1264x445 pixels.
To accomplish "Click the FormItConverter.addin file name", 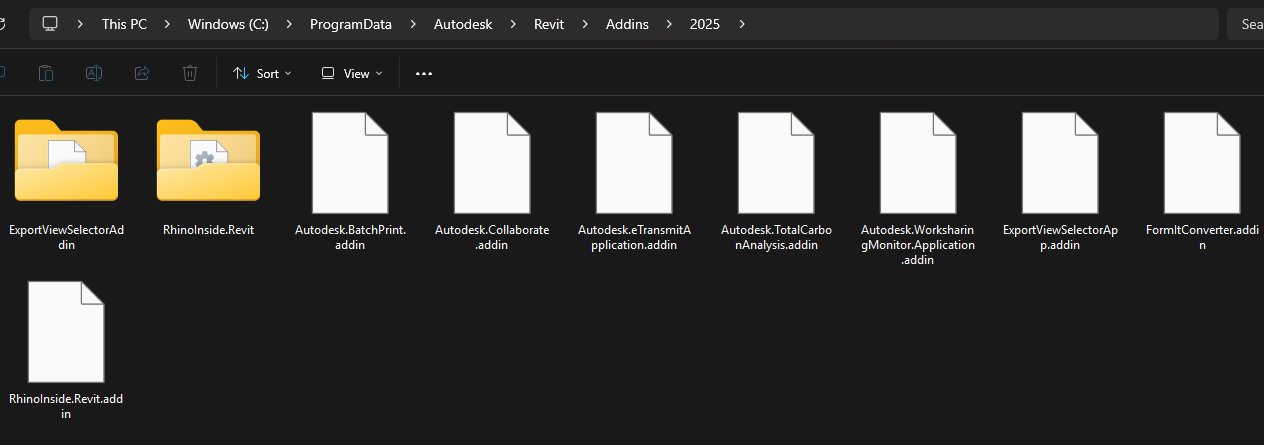I will 1202,237.
